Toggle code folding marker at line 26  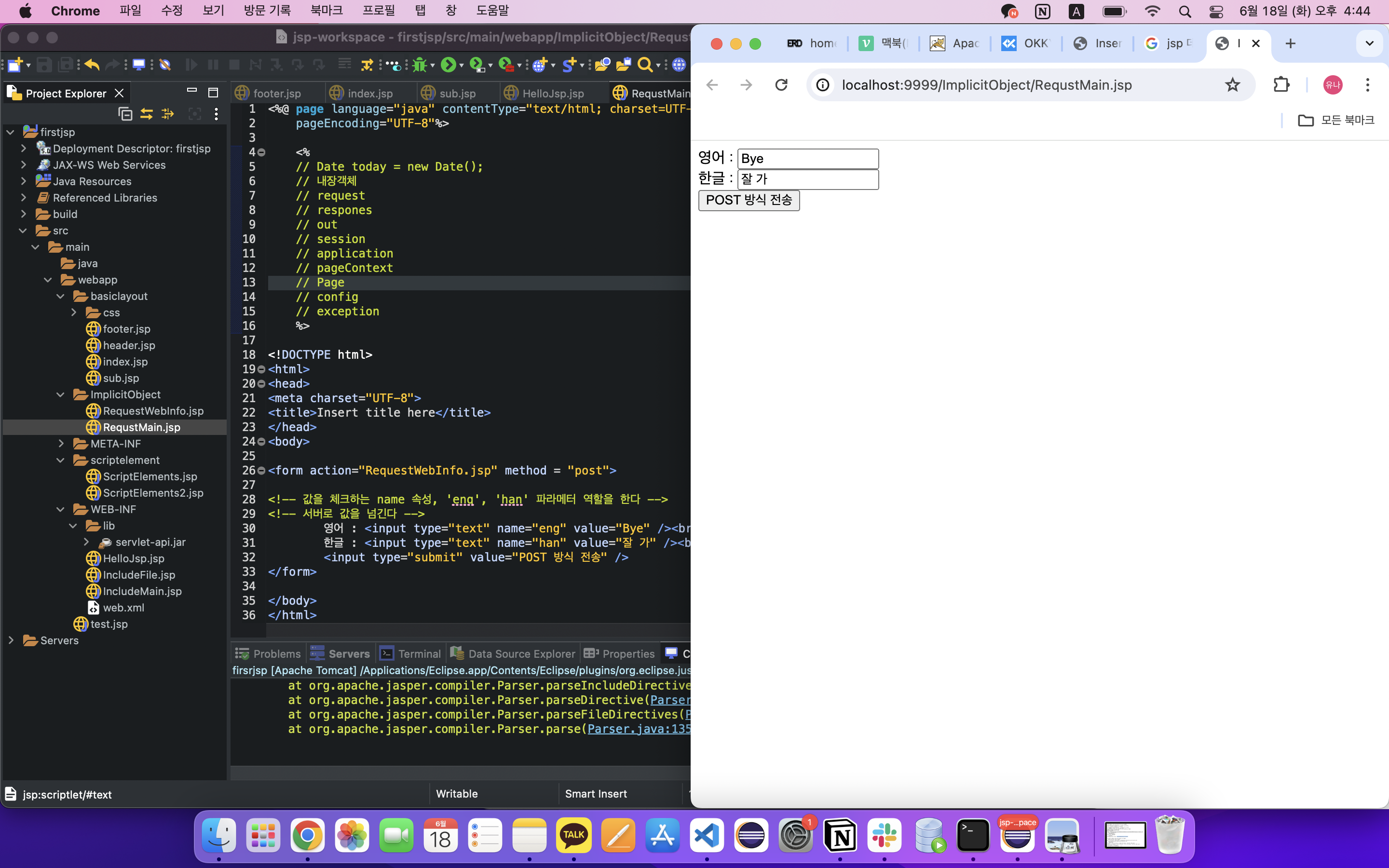pyautogui.click(x=262, y=471)
